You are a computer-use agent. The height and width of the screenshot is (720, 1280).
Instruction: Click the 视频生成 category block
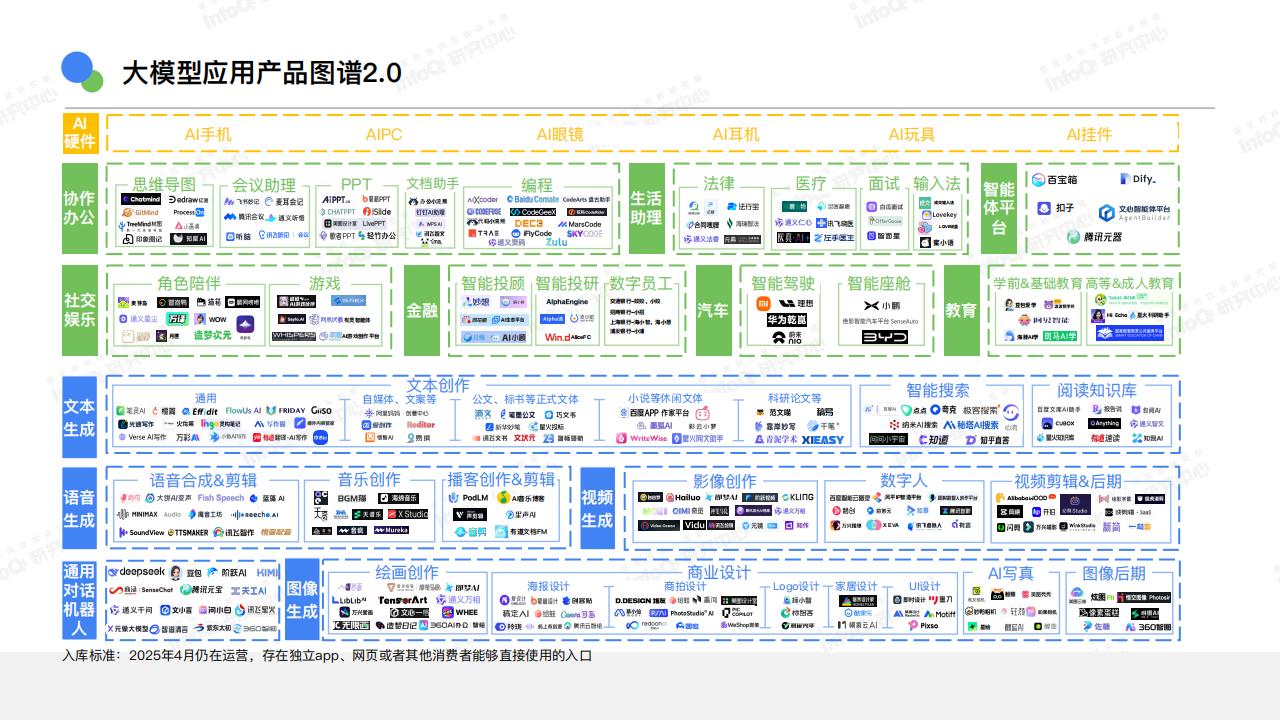click(x=597, y=508)
